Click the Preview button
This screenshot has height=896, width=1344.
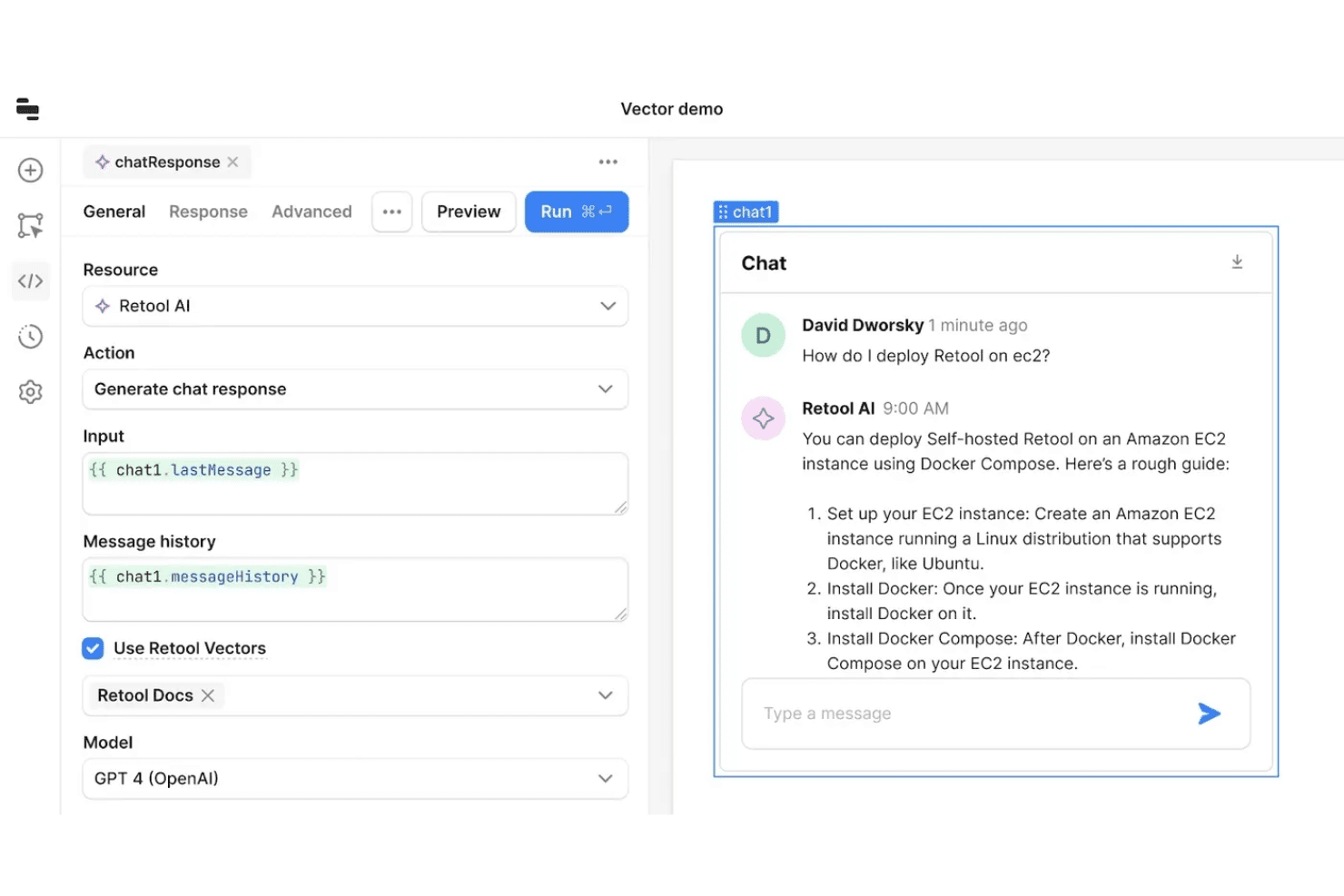click(469, 212)
